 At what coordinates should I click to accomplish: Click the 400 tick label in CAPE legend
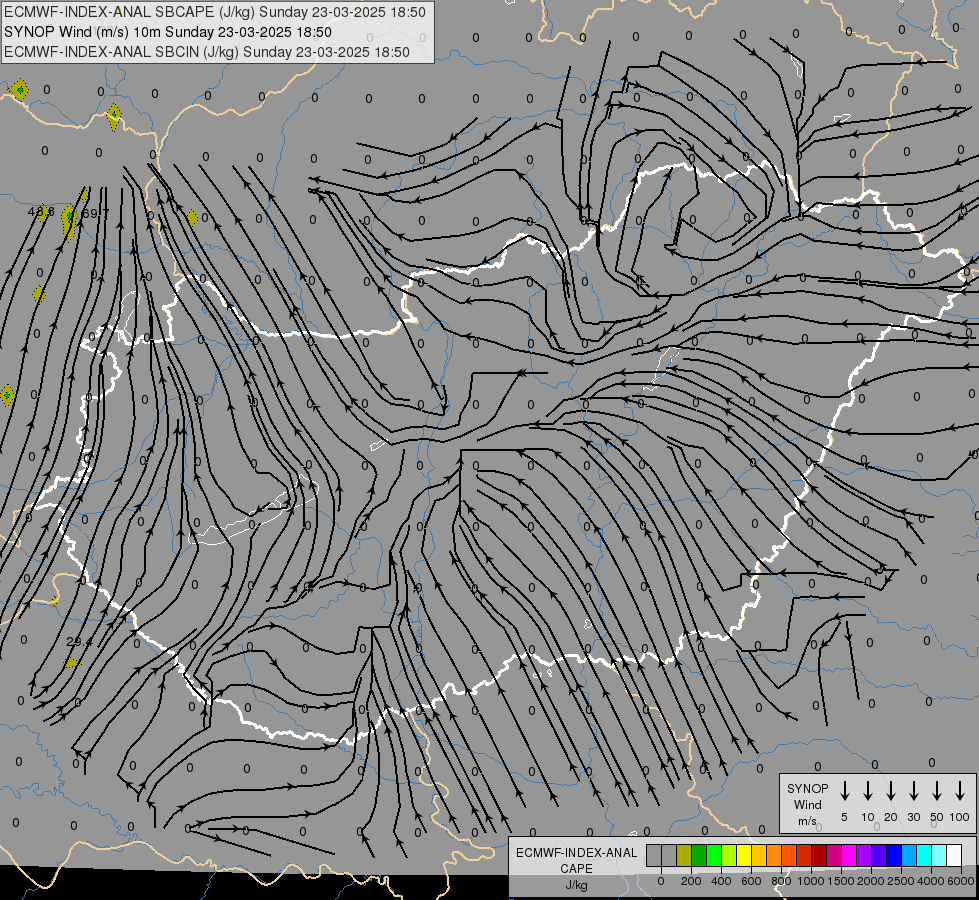(721, 881)
